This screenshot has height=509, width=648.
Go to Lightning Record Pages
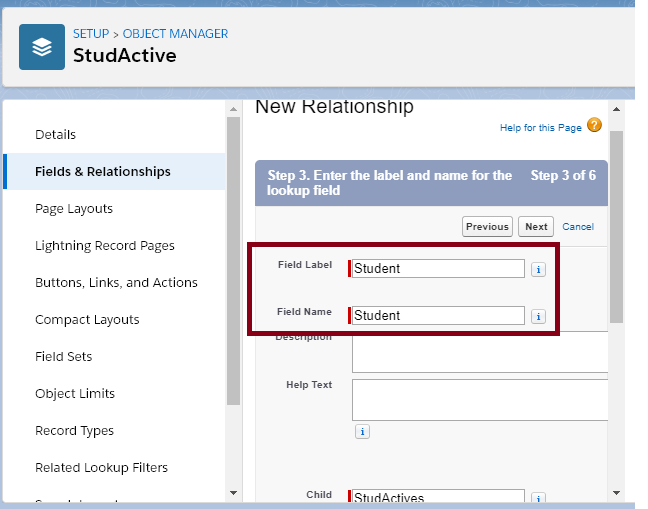[105, 246]
